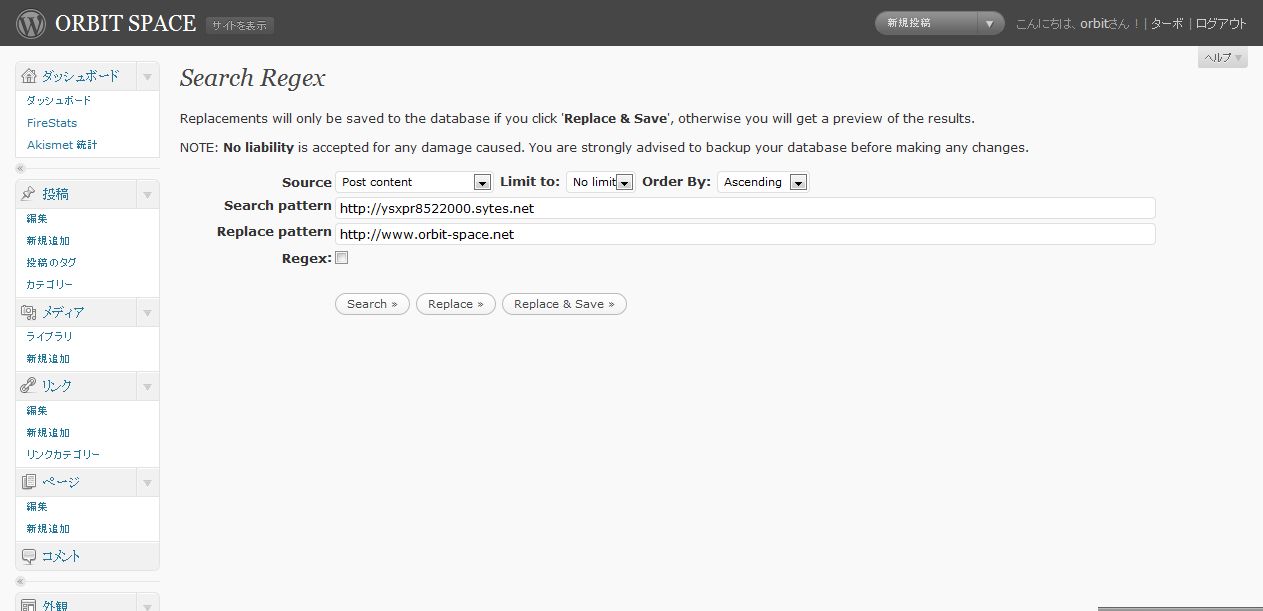Click the Dashboard home icon in sidebar
The image size is (1263, 611).
pos(28,76)
